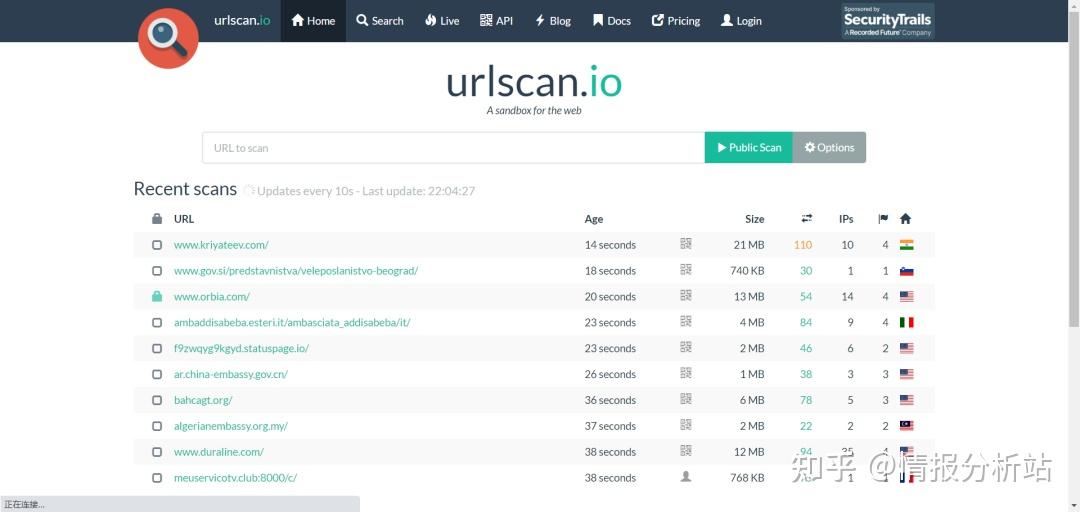
Task: Open the API nav item
Action: pos(497,21)
